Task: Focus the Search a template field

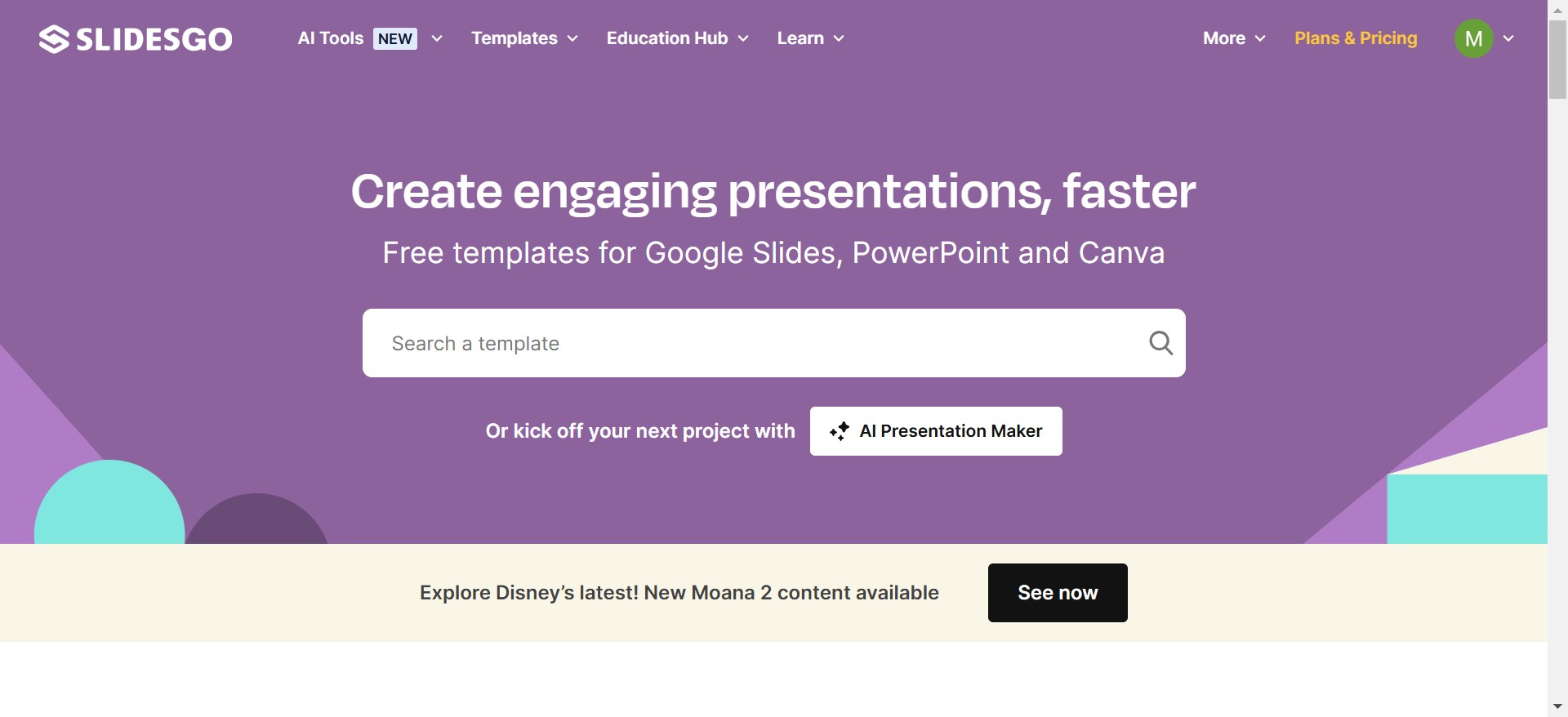Action: pos(751,343)
